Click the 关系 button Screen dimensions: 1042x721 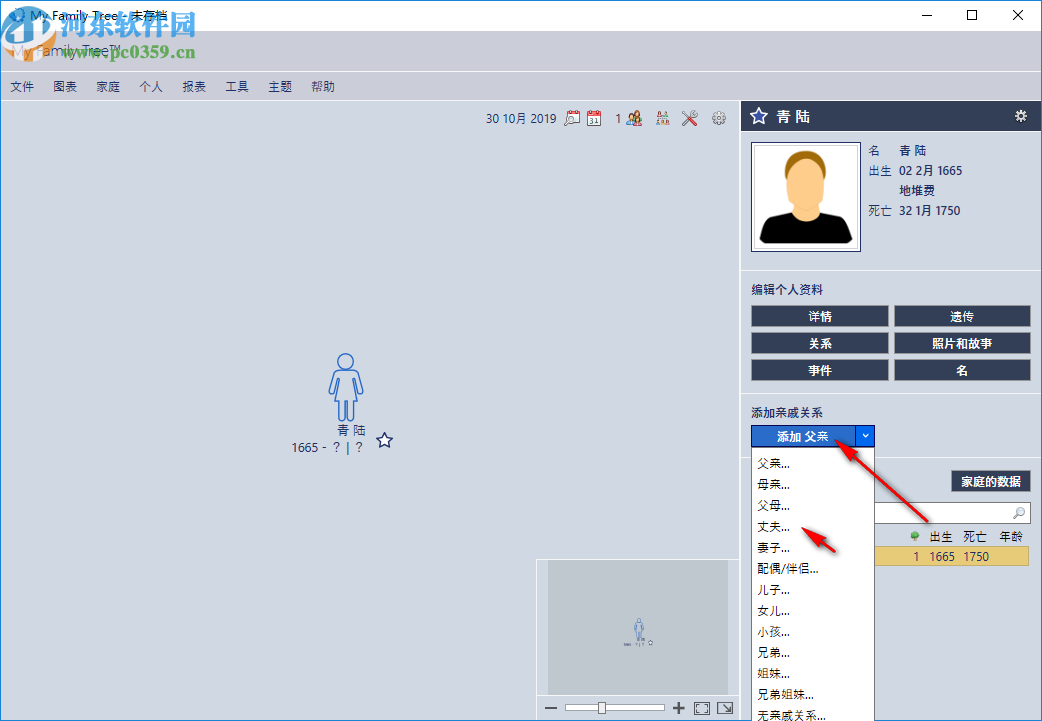coord(820,343)
